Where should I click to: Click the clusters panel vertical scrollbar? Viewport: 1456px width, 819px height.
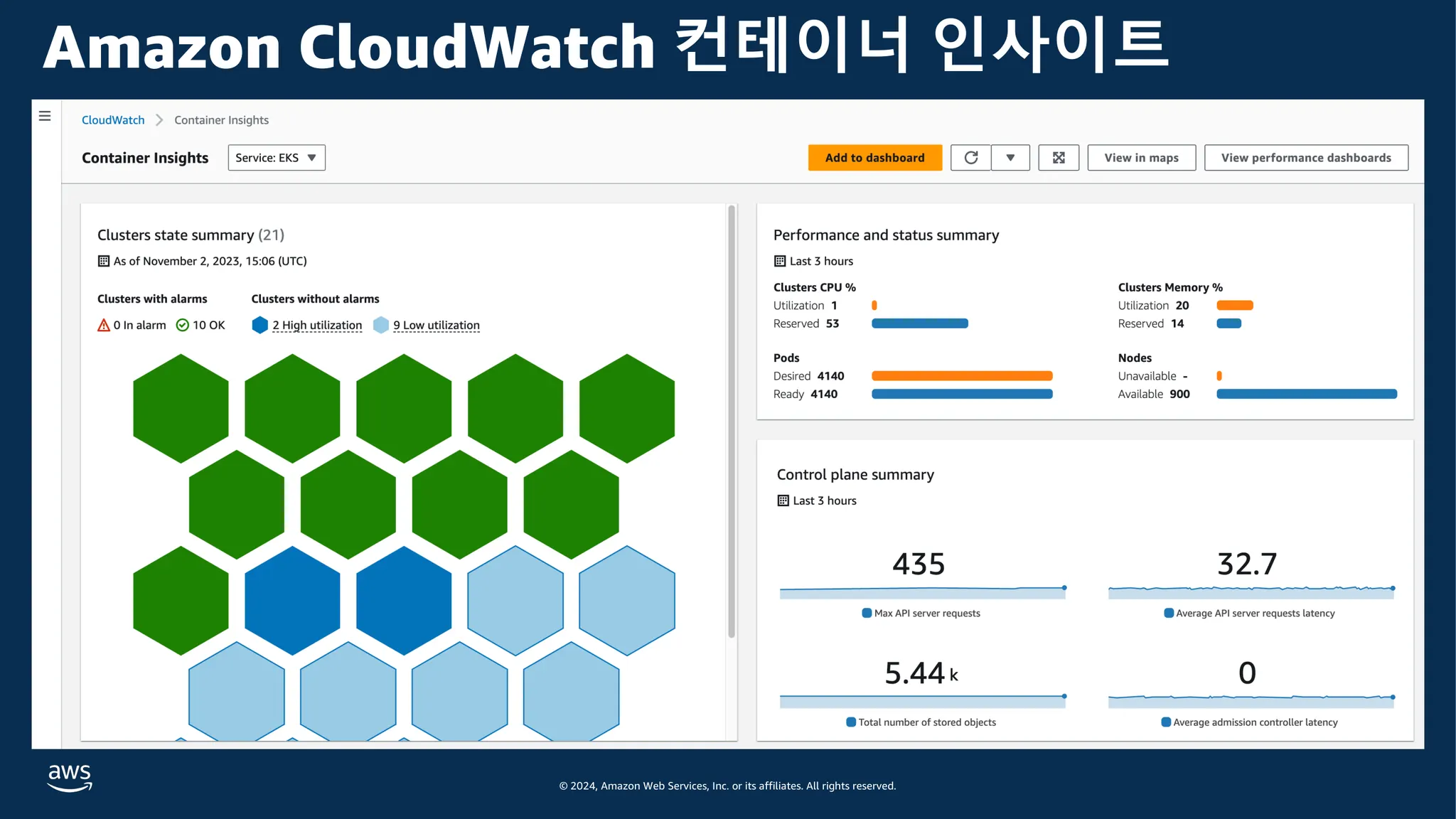[731, 422]
